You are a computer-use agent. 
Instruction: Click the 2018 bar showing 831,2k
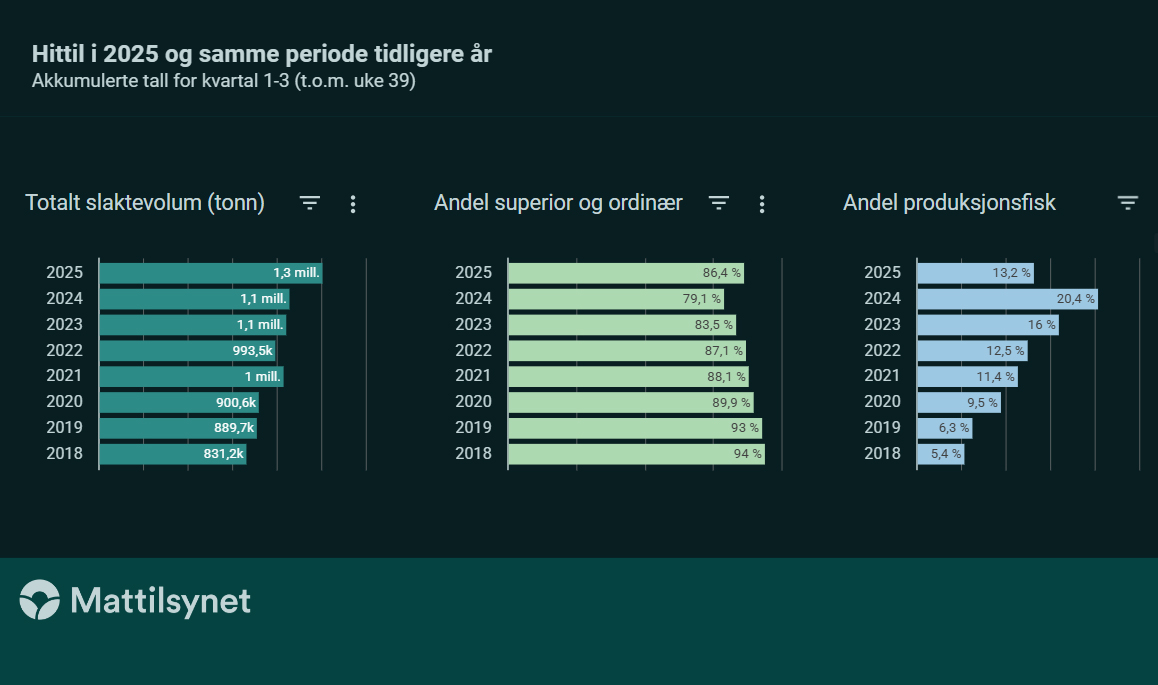(172, 454)
